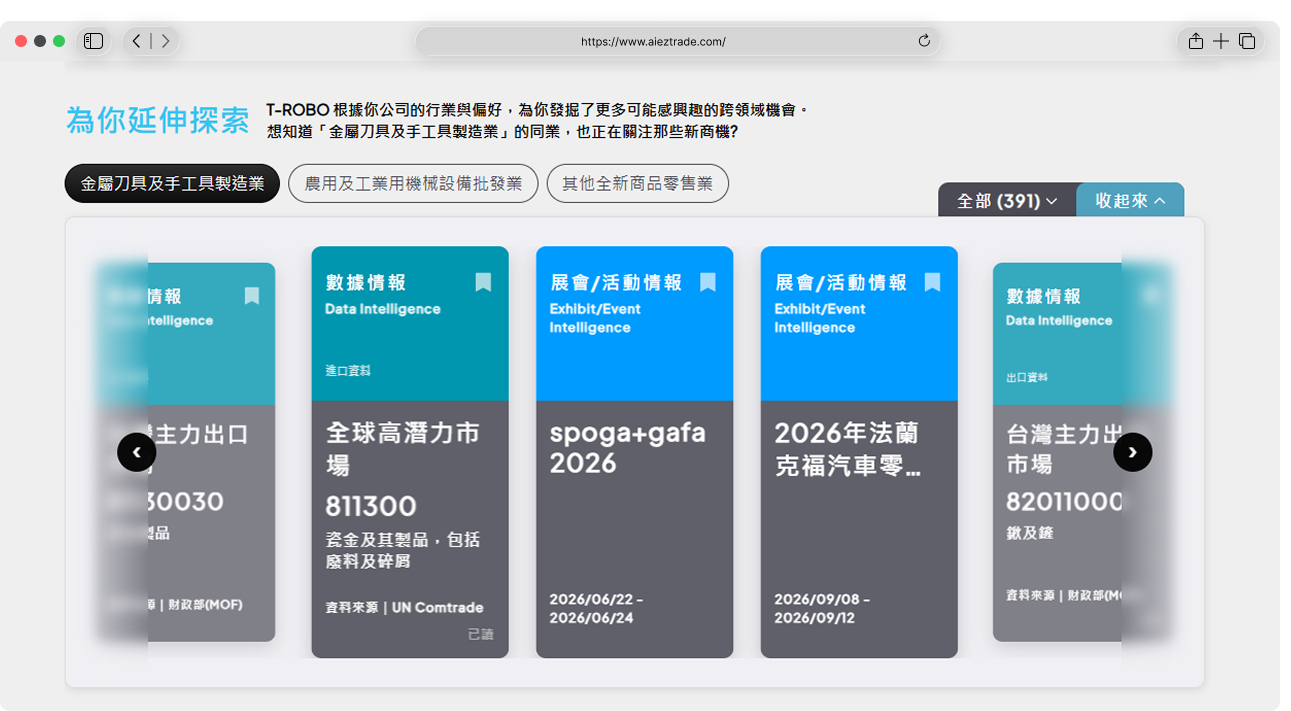Viewport: 1291px width, 711px height.
Task: Click the red window close button
Action: tap(21, 41)
